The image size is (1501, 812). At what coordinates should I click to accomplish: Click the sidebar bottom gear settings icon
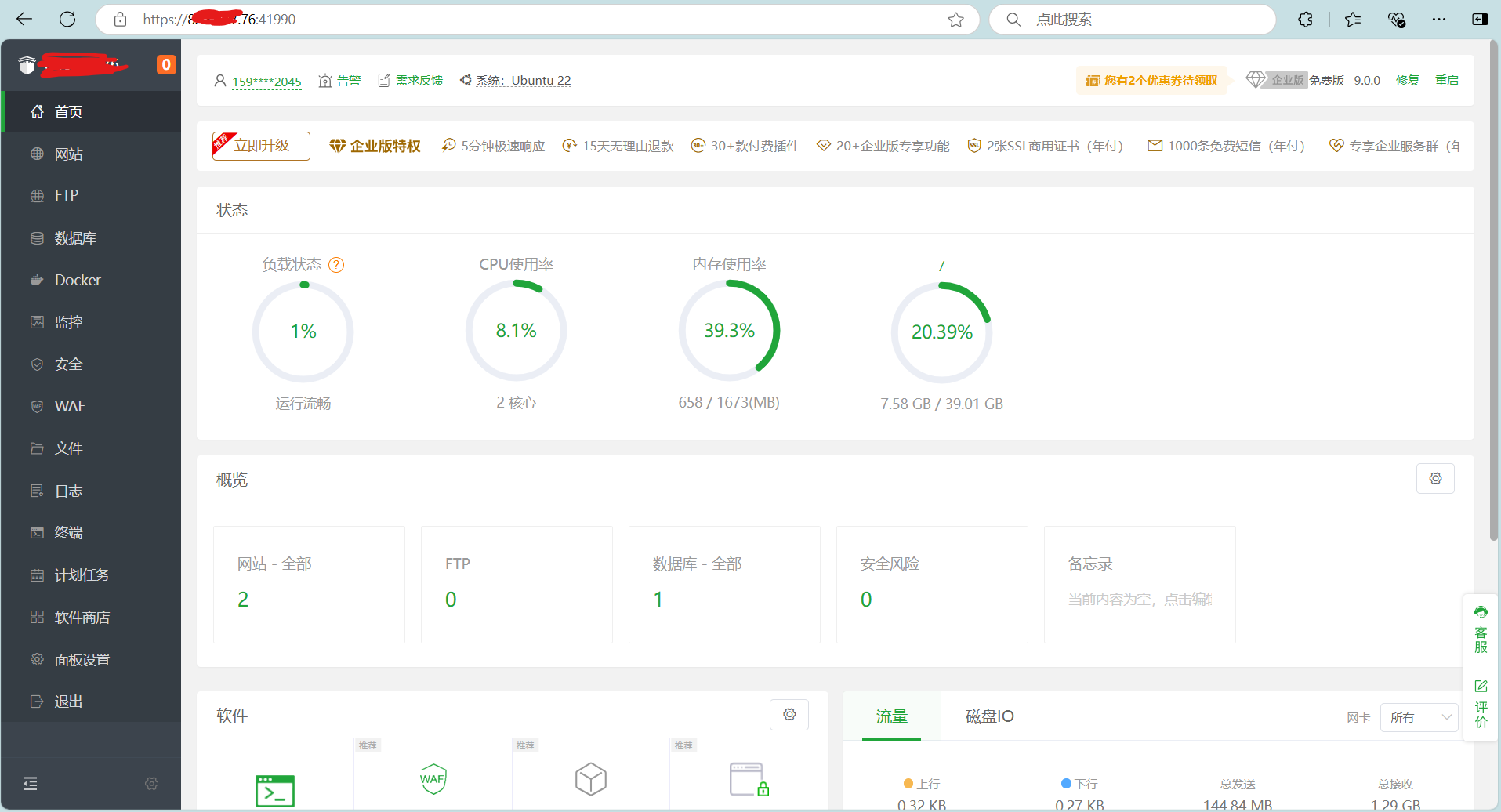coord(152,784)
